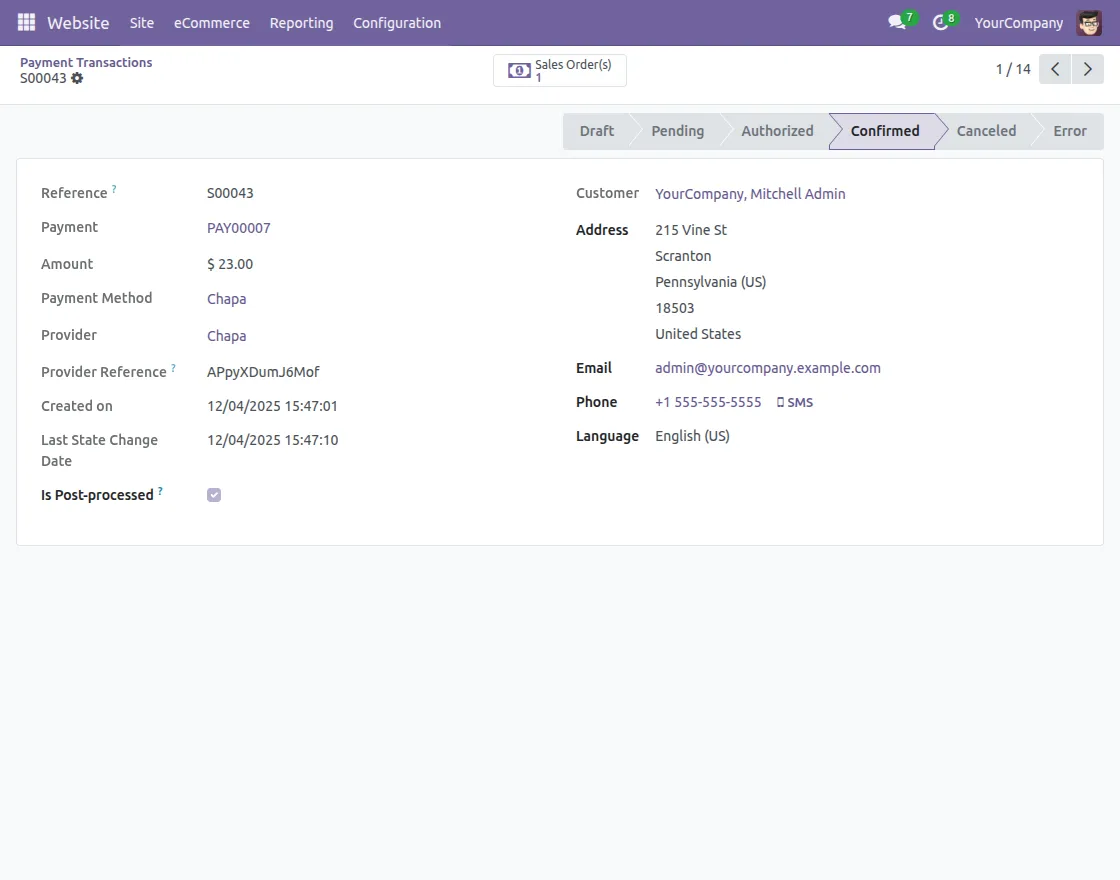1120x880 pixels.
Task: Send an SMS using the SMS icon
Action: [795, 402]
